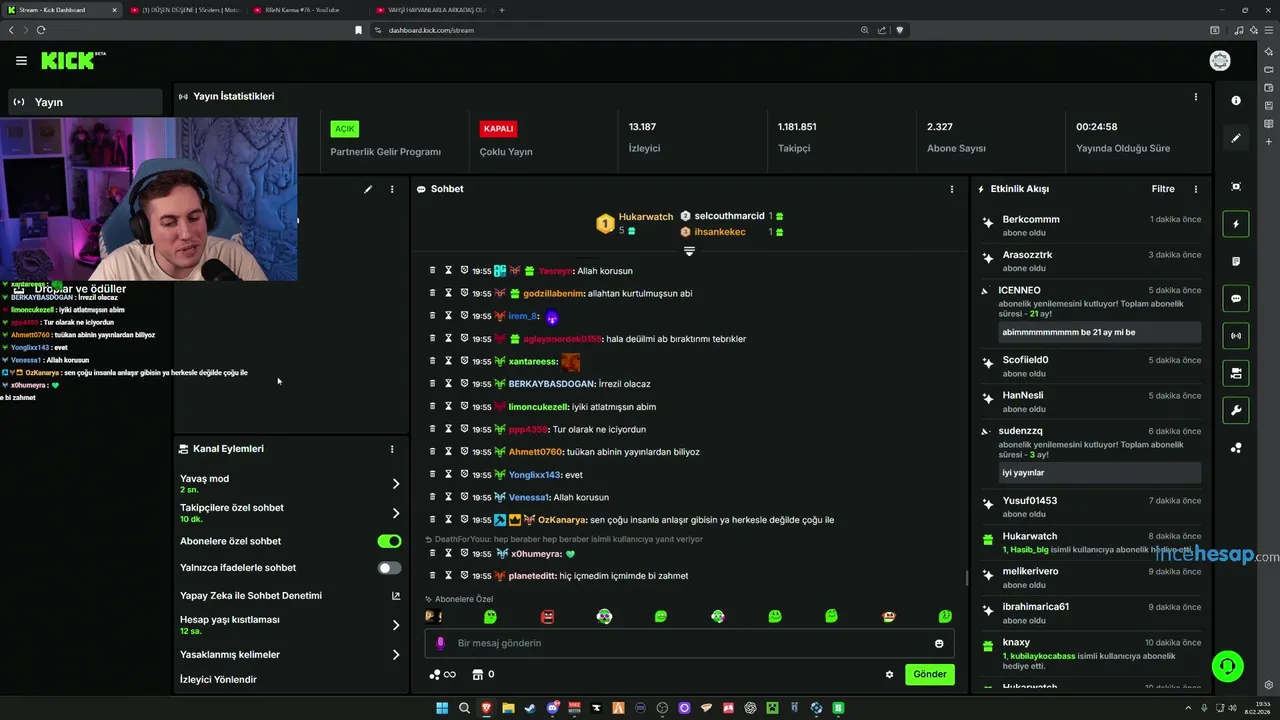1280x720 pixels.
Task: Toggle the broadcast signal widget in right sidebar
Action: click(x=1236, y=336)
